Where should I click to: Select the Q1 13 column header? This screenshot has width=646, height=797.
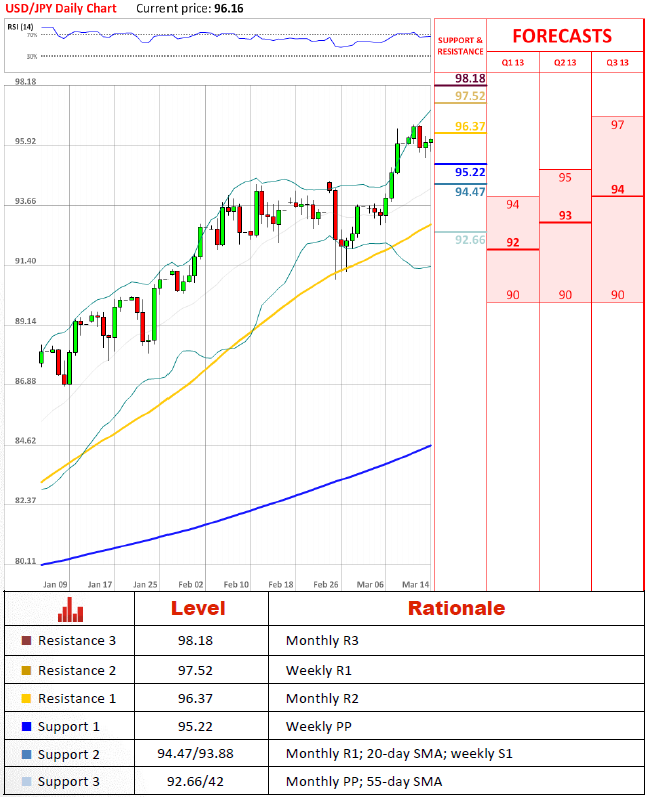(x=512, y=63)
